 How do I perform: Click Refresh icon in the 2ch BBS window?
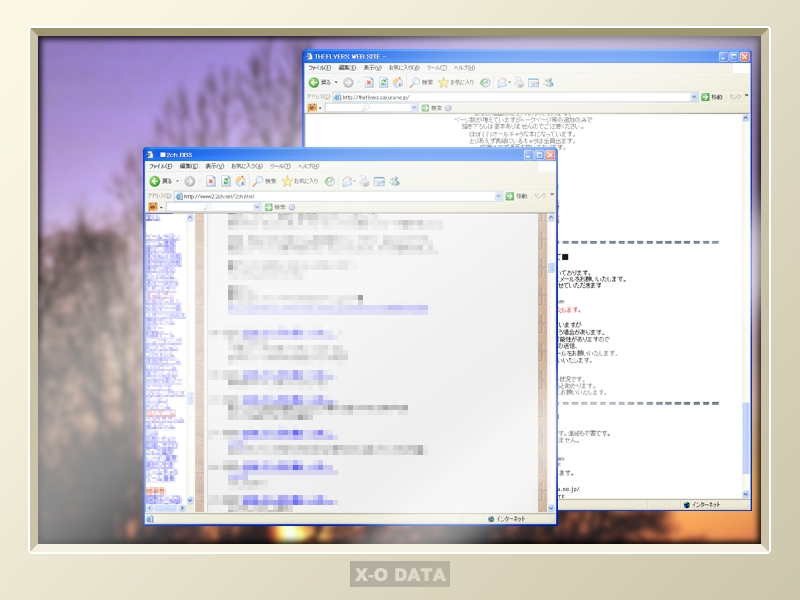coord(226,181)
